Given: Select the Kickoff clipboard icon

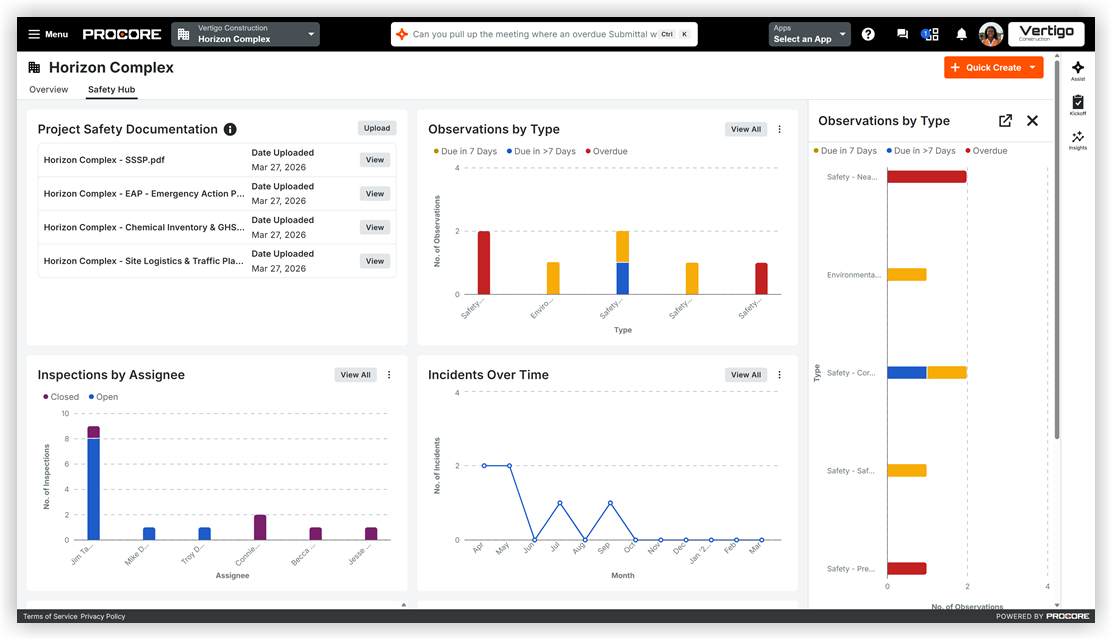Looking at the screenshot, I should [1078, 103].
